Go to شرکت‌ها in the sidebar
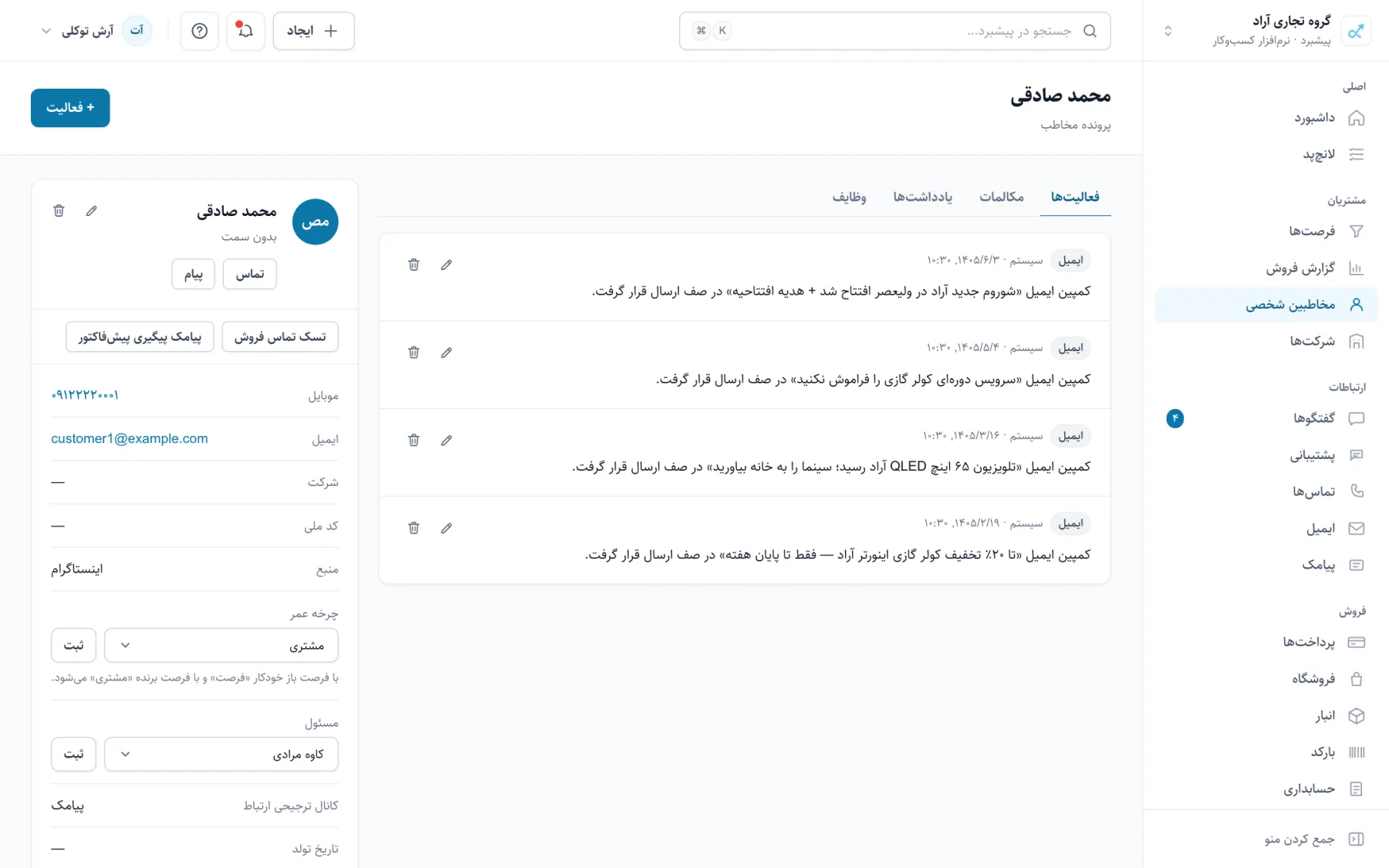The image size is (1389, 868). (1266, 341)
